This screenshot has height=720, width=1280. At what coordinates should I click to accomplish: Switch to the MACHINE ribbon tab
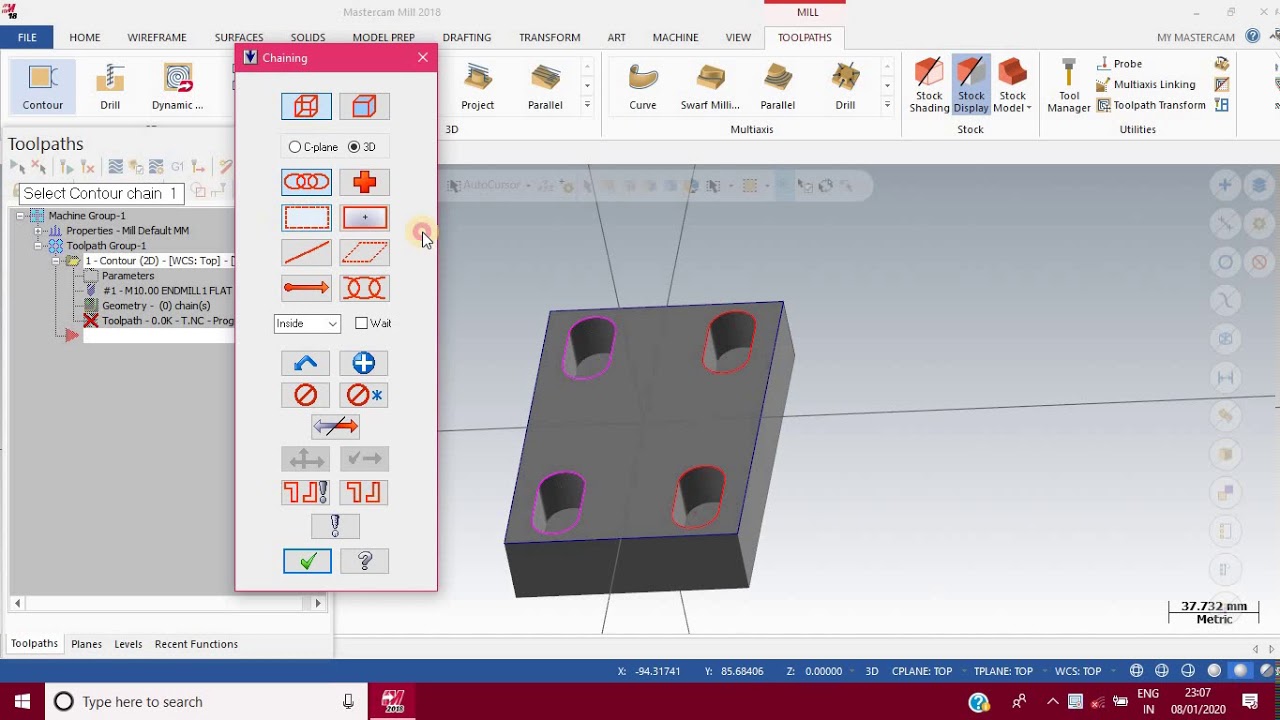675,37
